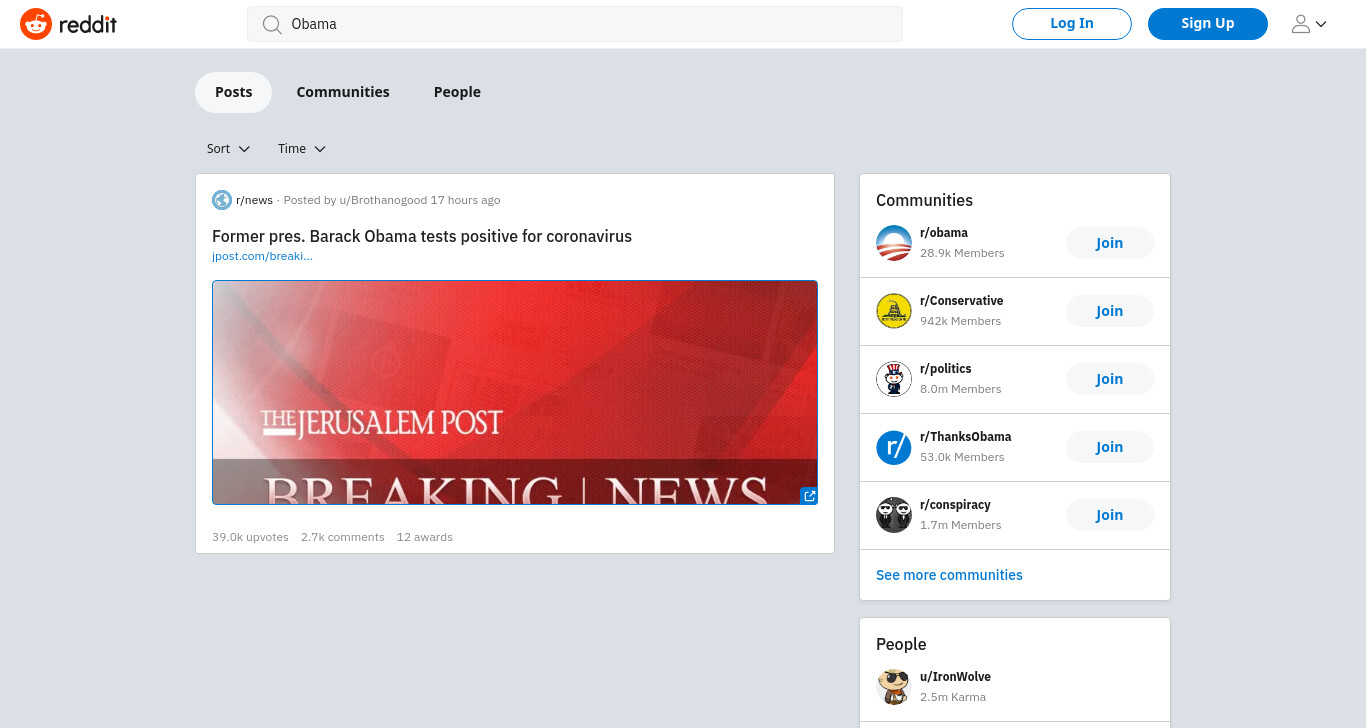Click the 942k Members count
Image resolution: width=1366 pixels, height=728 pixels.
pyautogui.click(x=960, y=321)
